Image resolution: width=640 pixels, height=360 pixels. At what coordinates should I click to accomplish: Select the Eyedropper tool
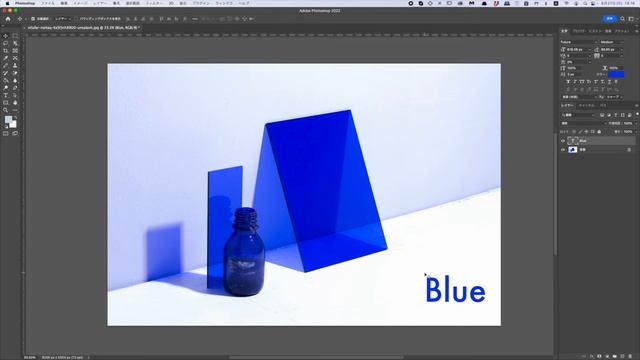(6, 58)
